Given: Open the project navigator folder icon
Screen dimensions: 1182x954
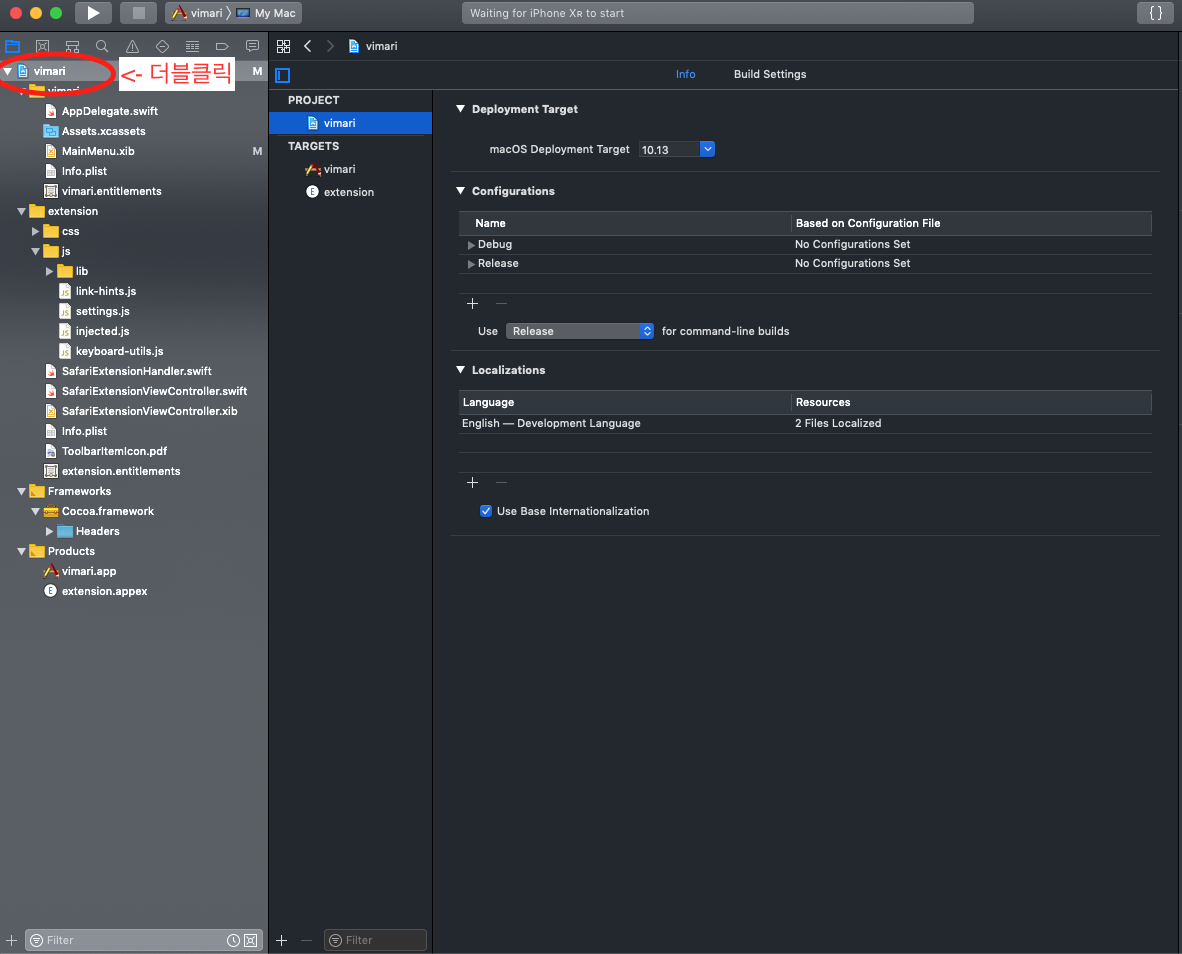Looking at the screenshot, I should point(13,46).
